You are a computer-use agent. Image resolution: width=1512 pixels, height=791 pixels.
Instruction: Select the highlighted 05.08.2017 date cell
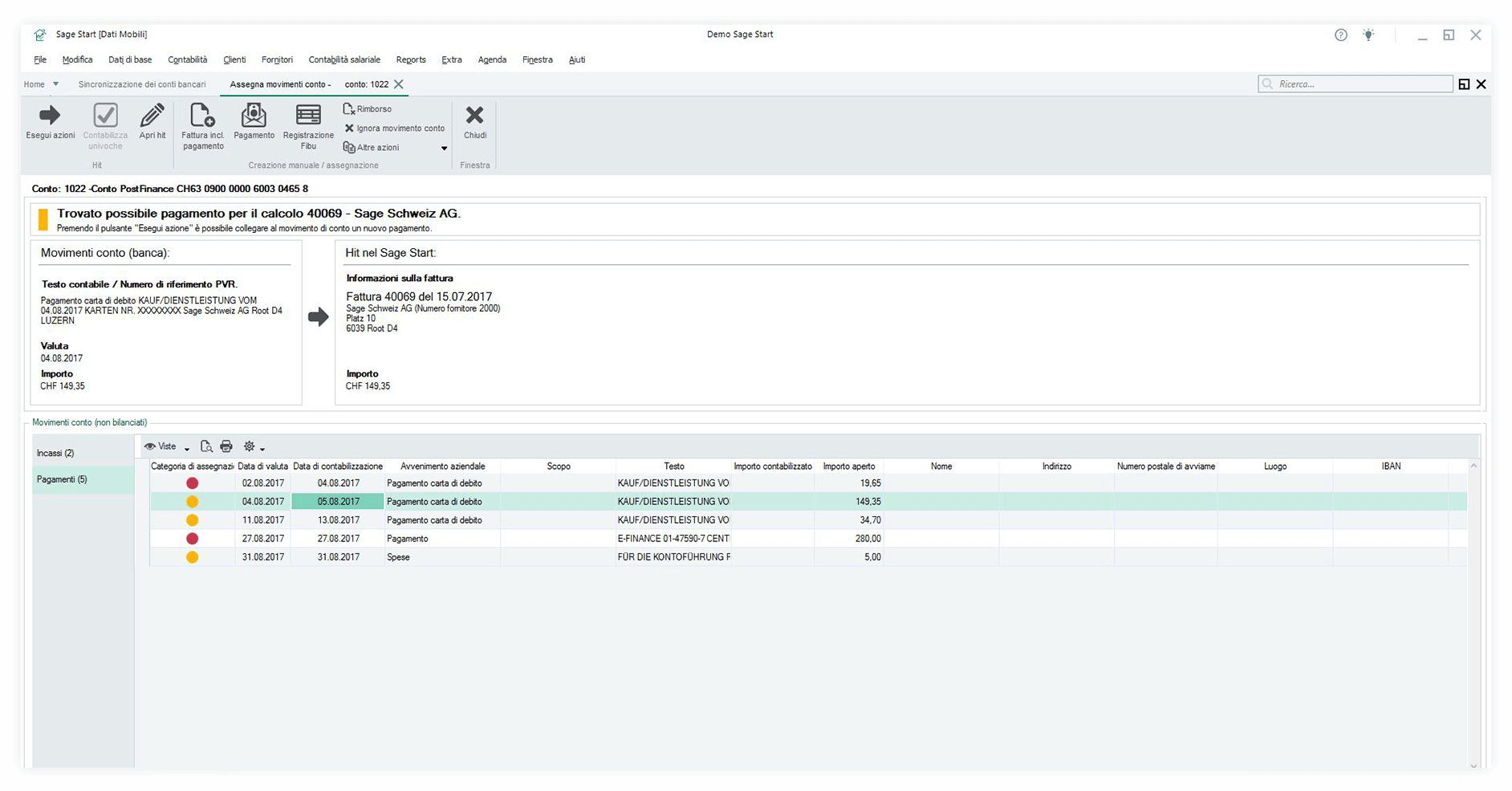tap(338, 502)
